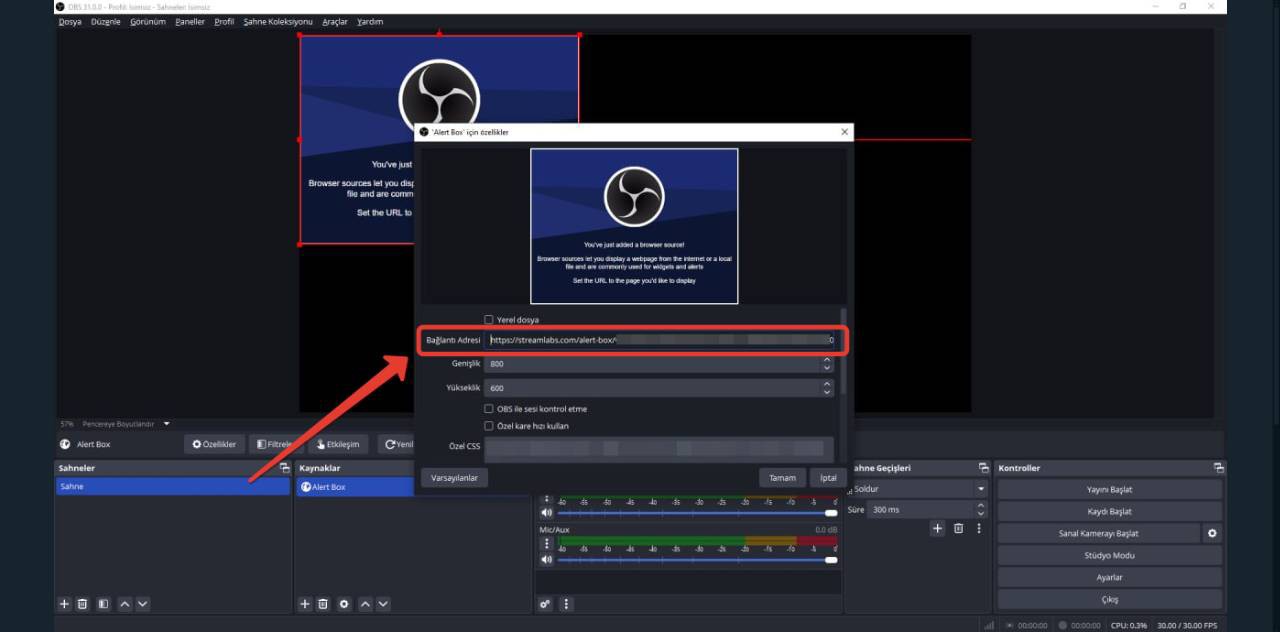Add a source using the plus icon

pyautogui.click(x=303, y=603)
